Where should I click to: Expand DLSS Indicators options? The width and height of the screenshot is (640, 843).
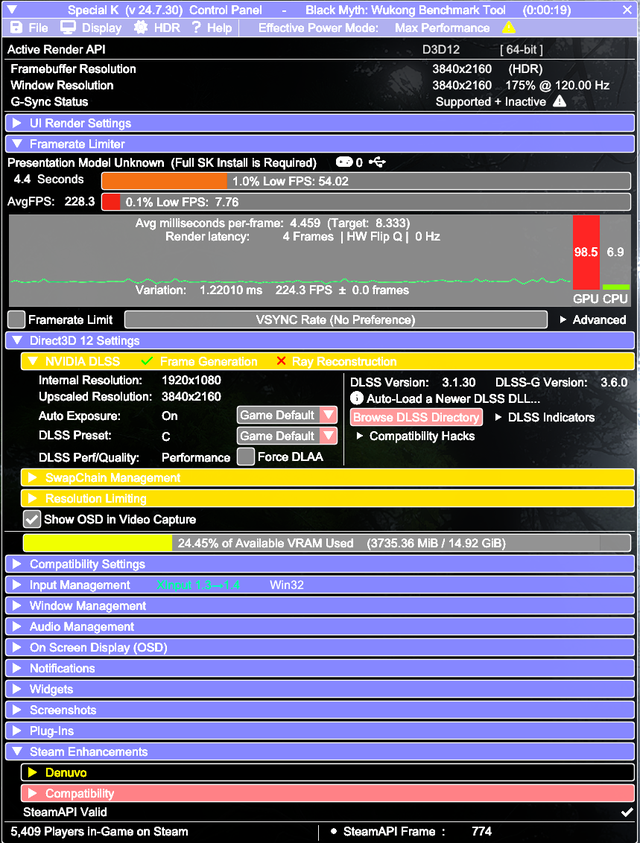pos(544,417)
